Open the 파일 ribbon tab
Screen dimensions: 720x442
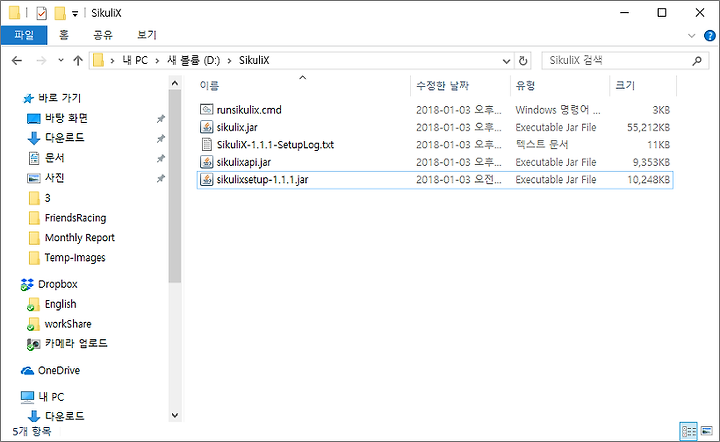24,35
